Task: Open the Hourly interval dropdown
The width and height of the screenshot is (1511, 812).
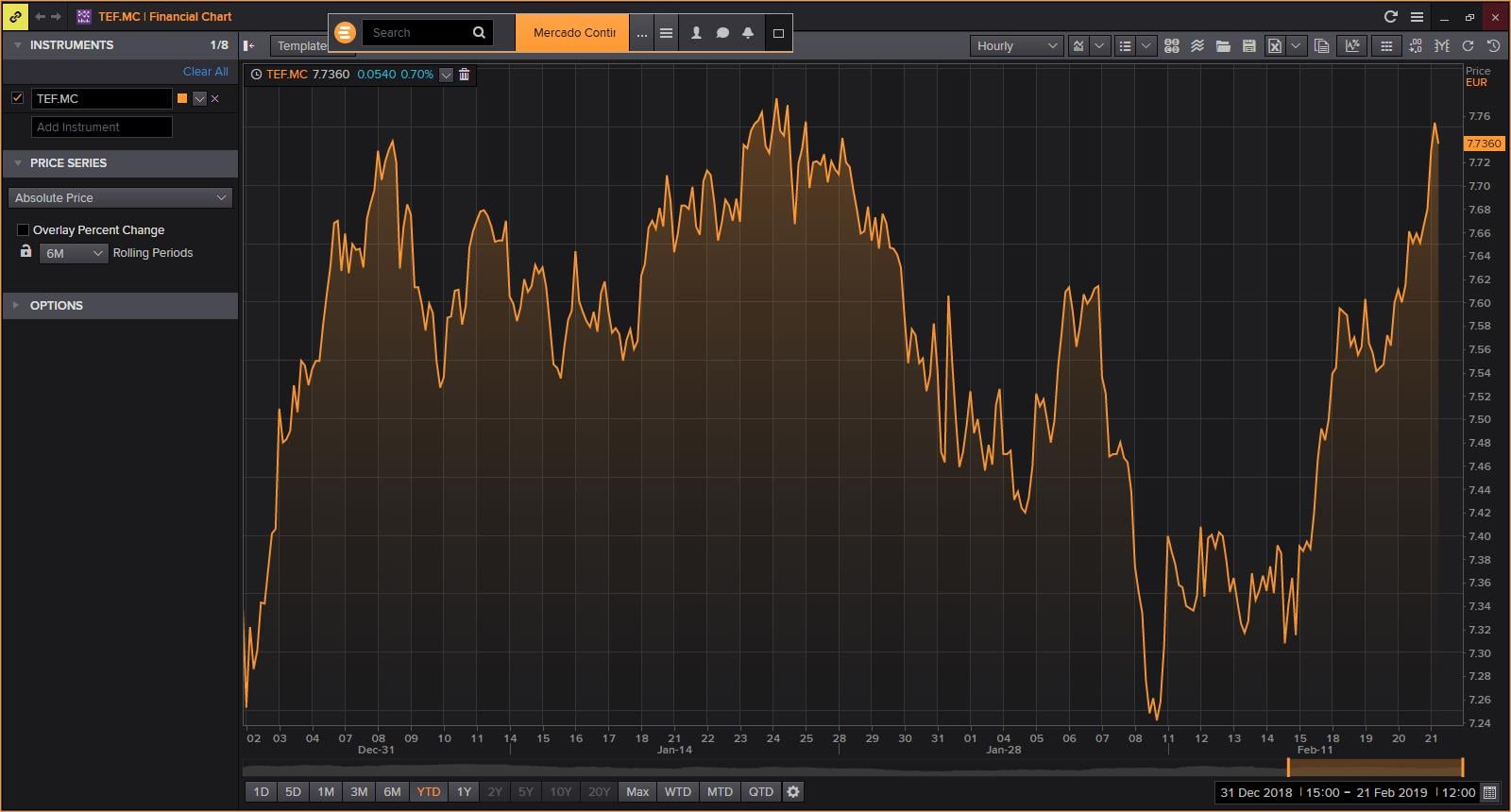Action: pyautogui.click(x=1016, y=45)
